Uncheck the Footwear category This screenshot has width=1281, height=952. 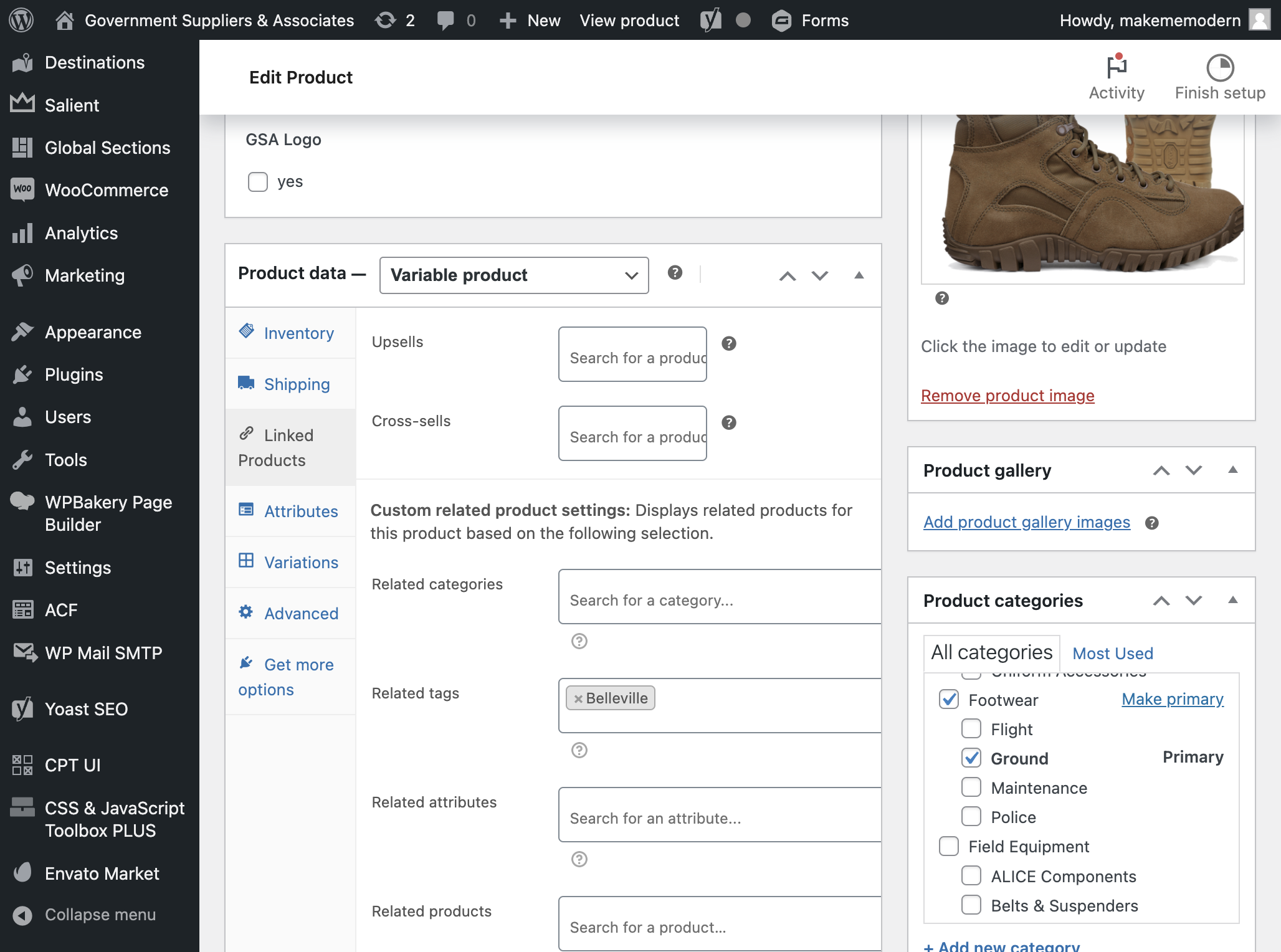949,700
